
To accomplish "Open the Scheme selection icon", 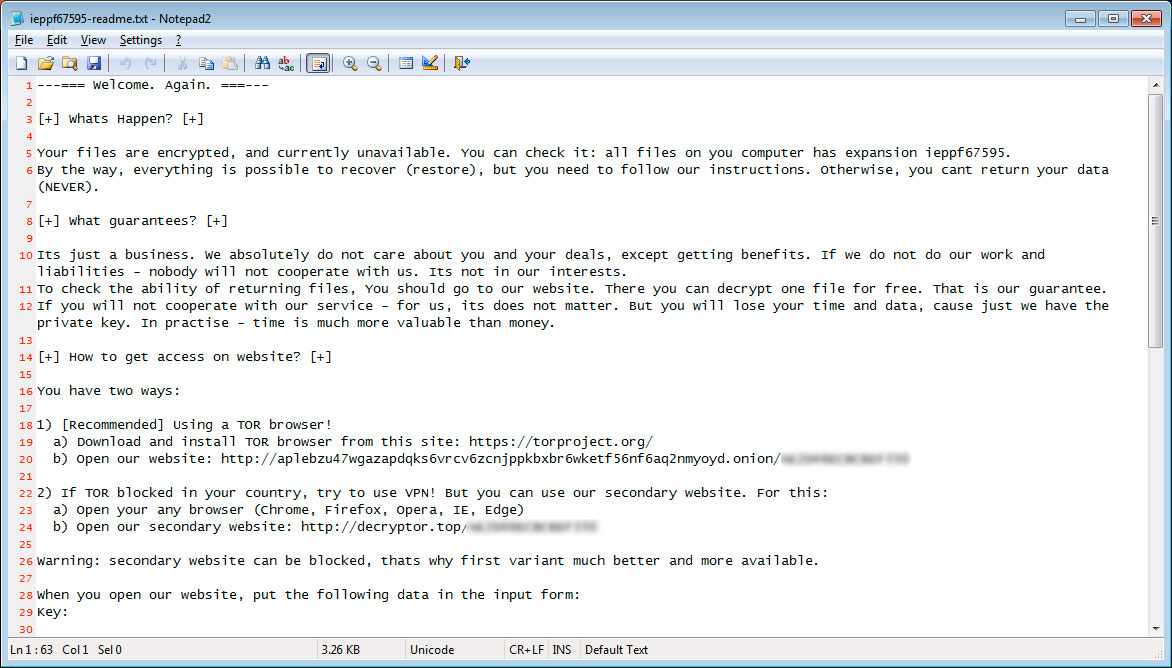I will [x=406, y=64].
